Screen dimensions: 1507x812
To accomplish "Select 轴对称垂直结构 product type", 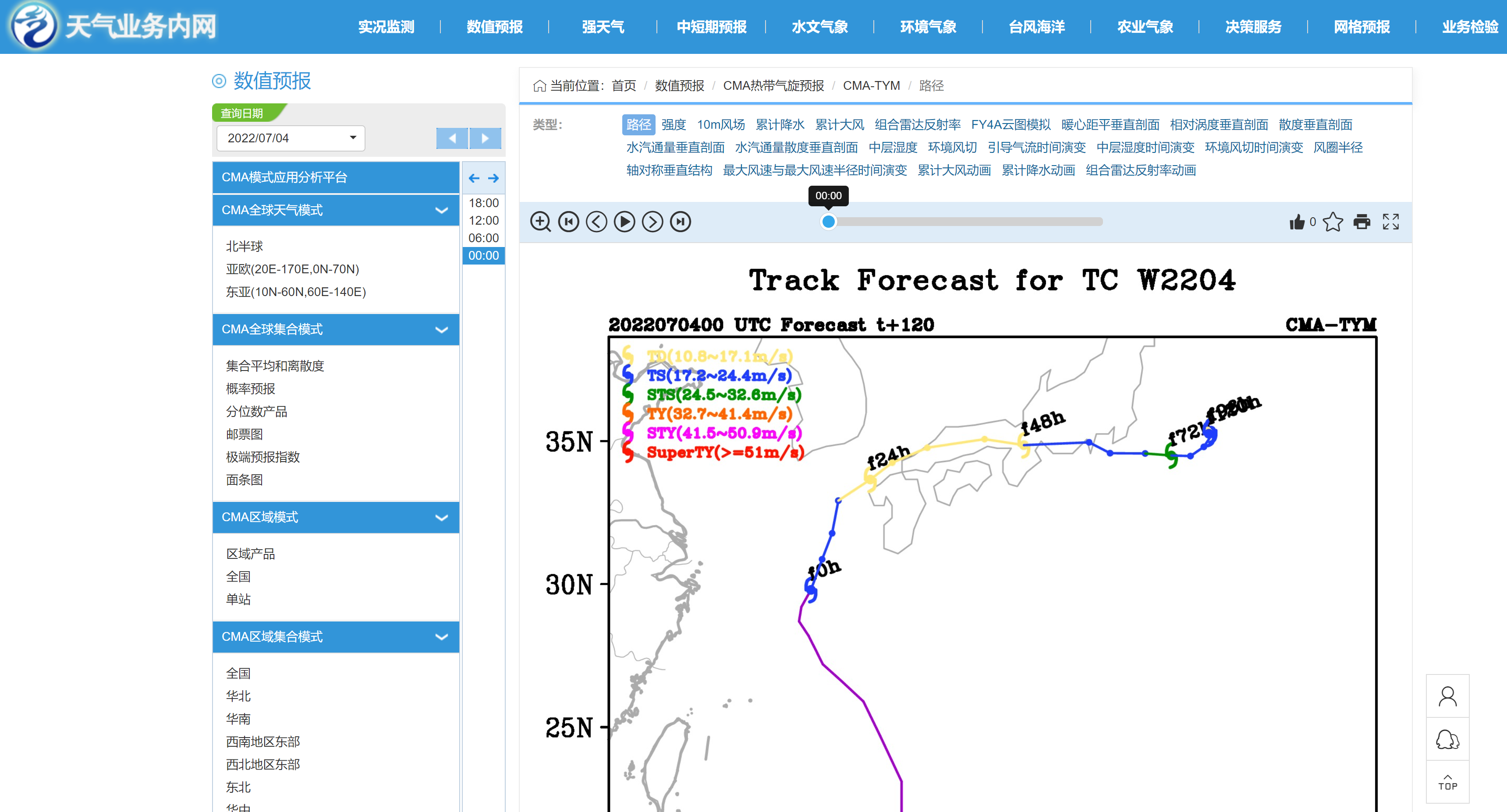I will pyautogui.click(x=669, y=170).
